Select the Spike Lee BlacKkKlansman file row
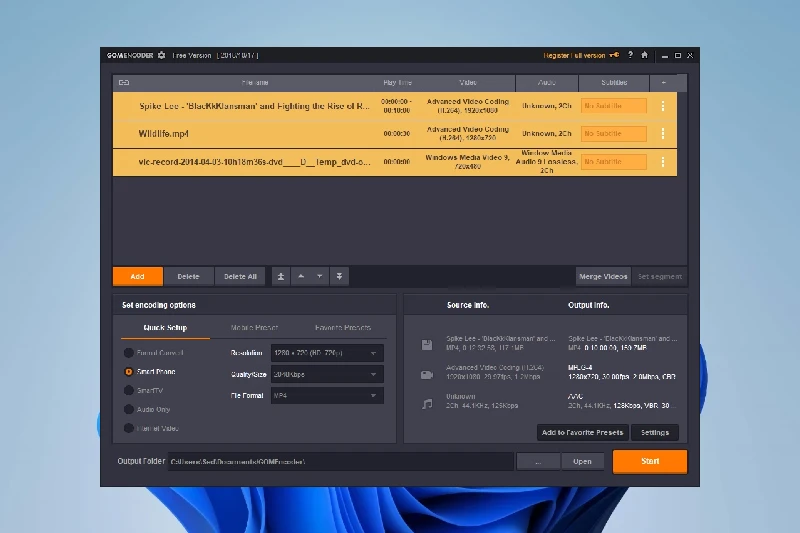800x533 pixels. pos(395,106)
